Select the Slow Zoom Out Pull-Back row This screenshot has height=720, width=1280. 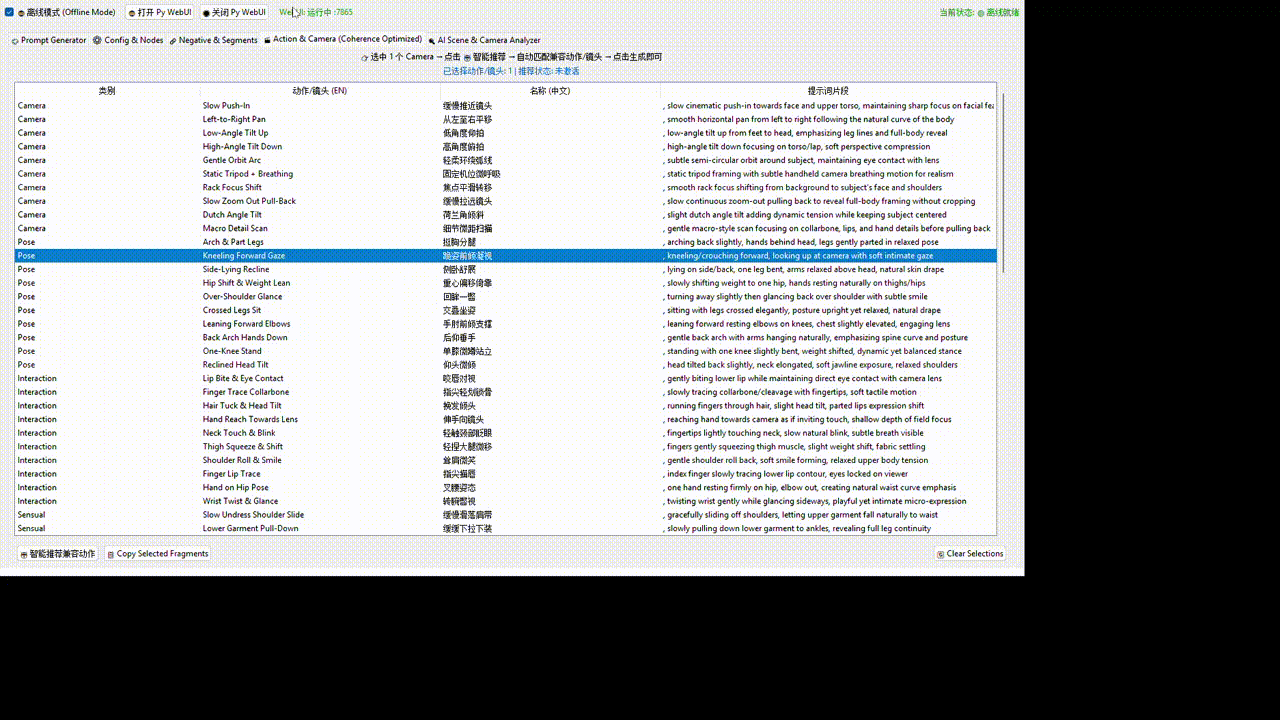point(506,201)
